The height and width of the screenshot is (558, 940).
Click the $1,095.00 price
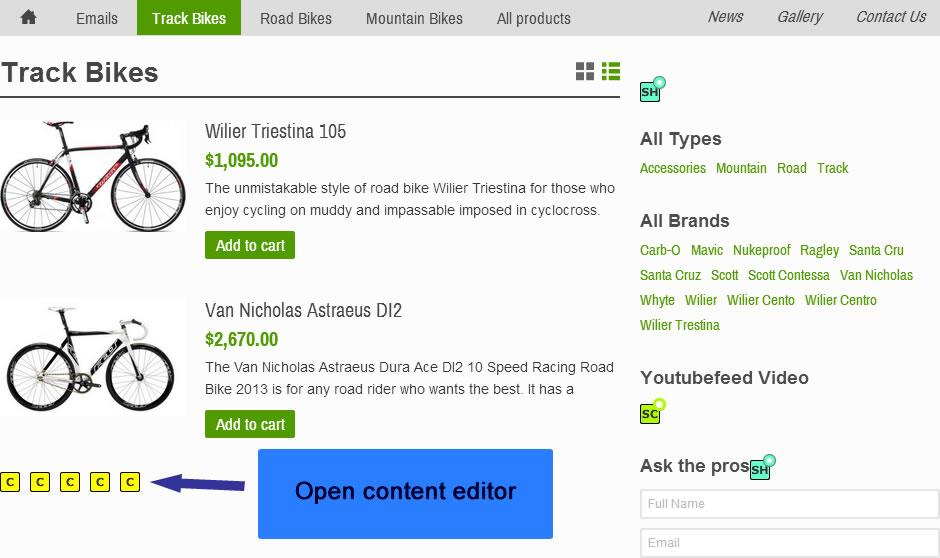242,161
